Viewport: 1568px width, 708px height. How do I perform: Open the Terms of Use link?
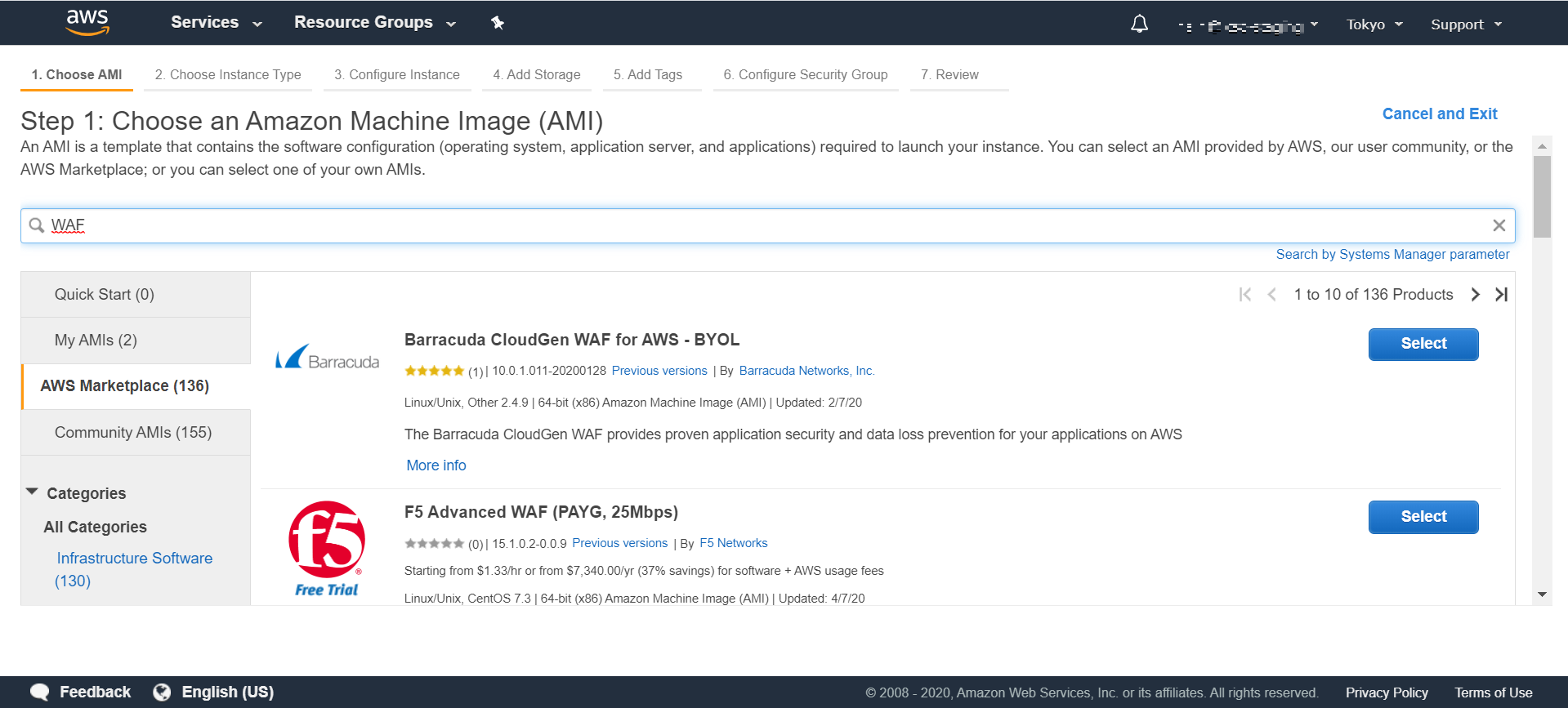[x=1493, y=692]
